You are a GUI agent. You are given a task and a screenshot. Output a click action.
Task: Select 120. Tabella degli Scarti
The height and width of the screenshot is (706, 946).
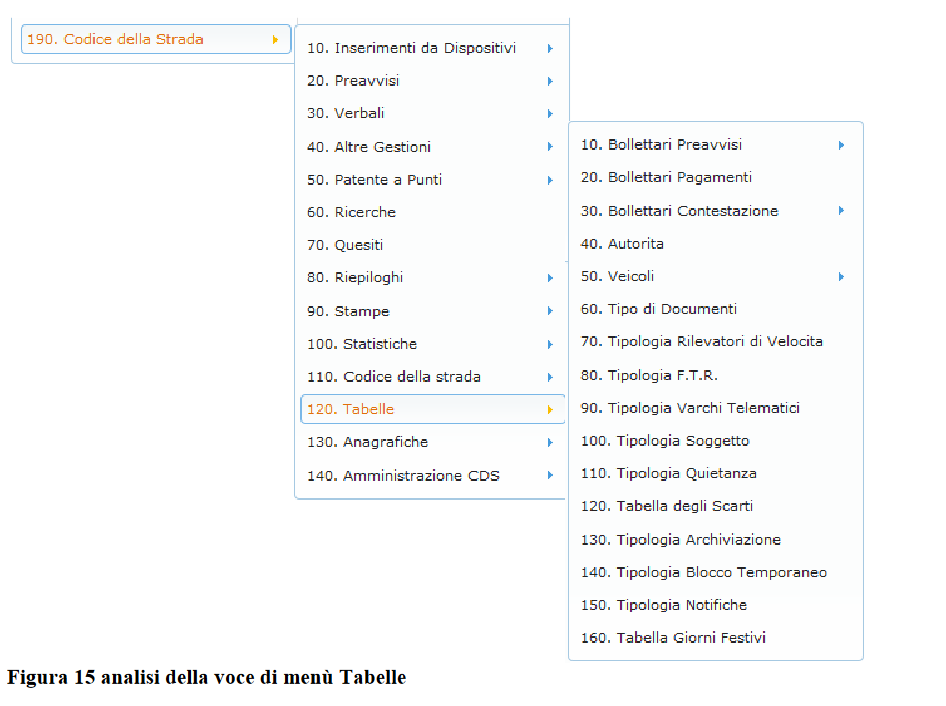tap(667, 506)
